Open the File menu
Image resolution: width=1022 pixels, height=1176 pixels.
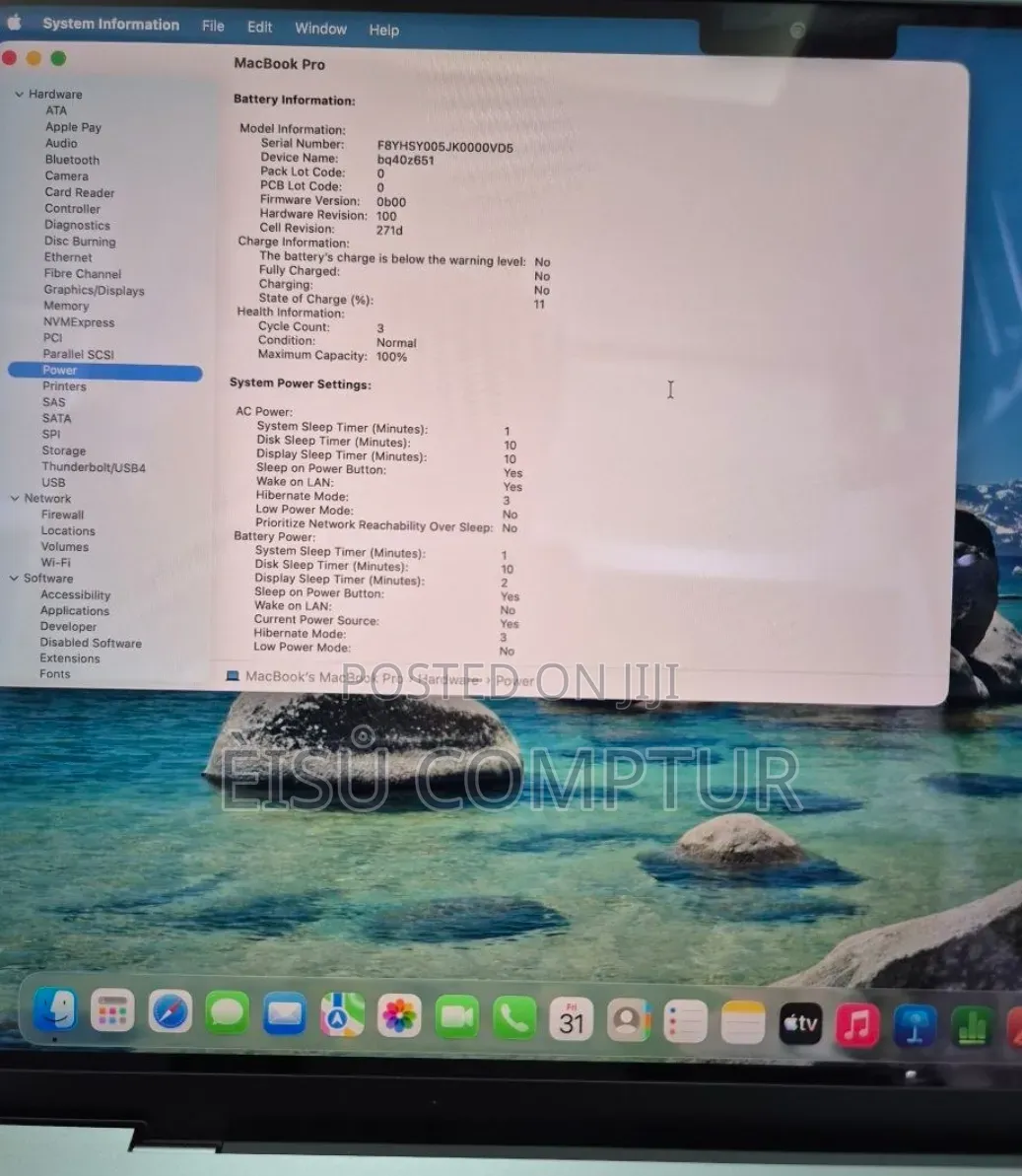(x=213, y=26)
